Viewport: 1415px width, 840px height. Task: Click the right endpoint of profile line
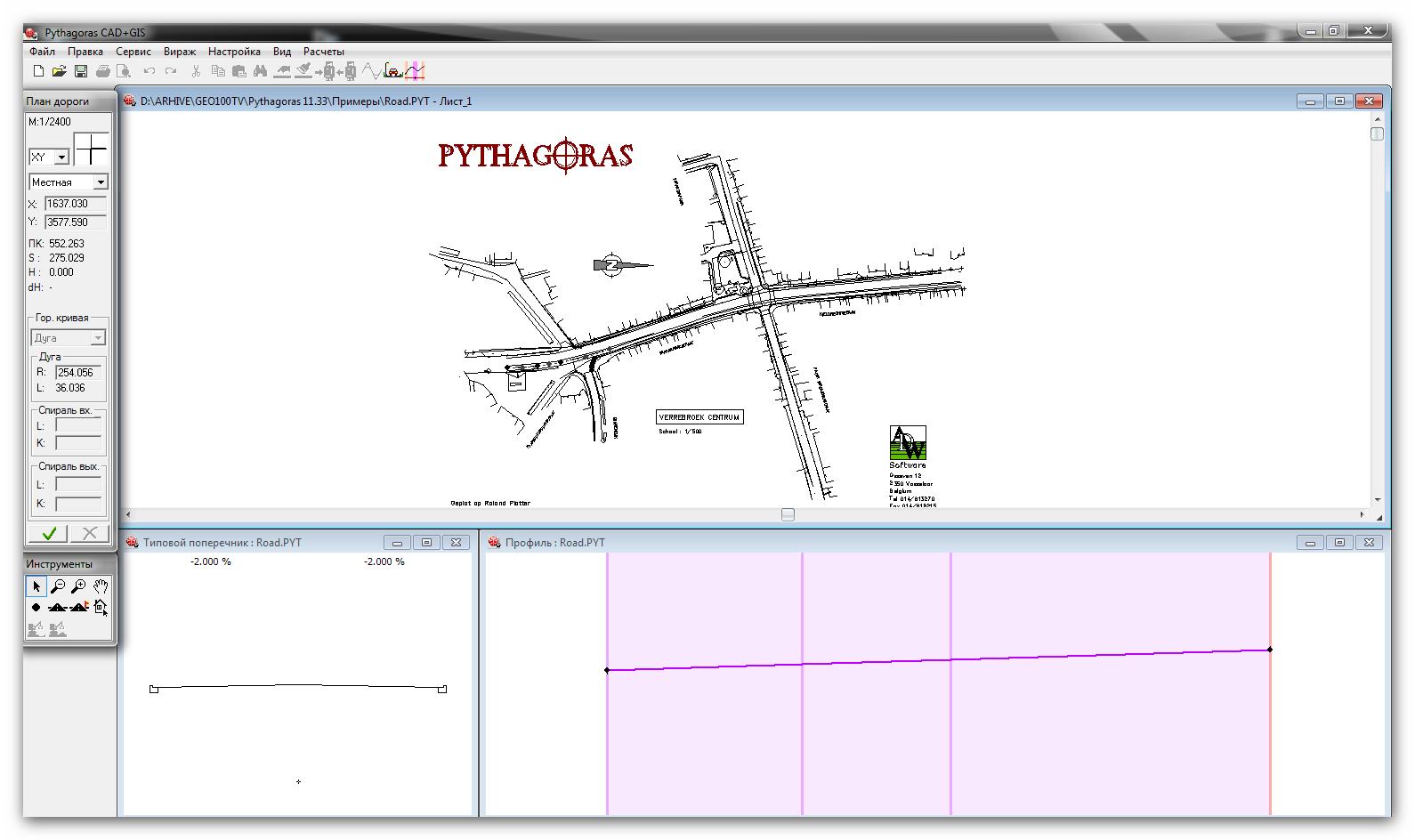click(1270, 650)
